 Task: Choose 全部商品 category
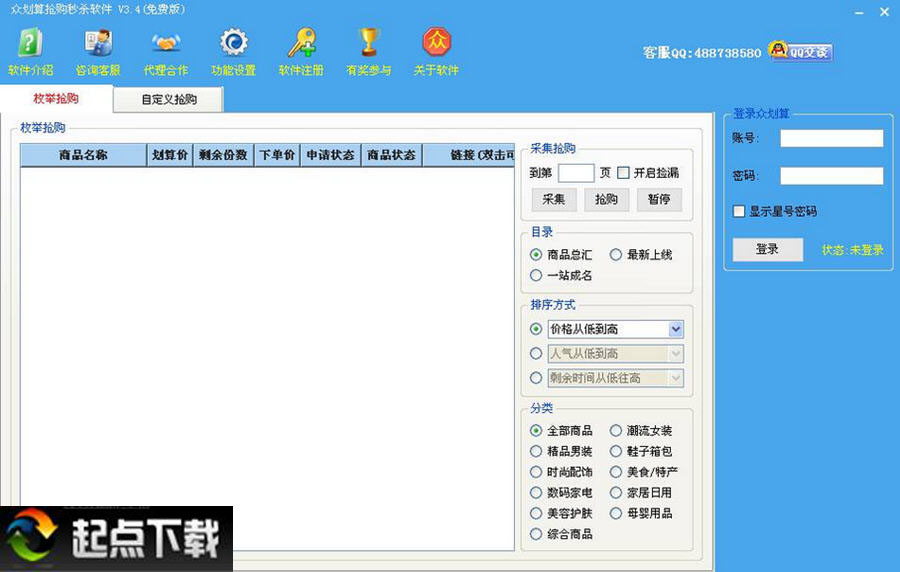536,430
